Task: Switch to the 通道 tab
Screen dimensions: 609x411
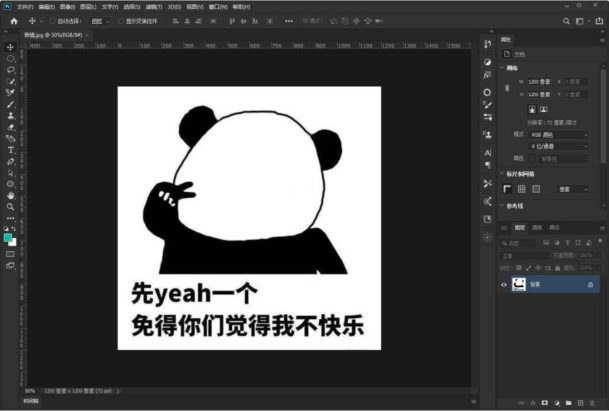Action: 537,228
